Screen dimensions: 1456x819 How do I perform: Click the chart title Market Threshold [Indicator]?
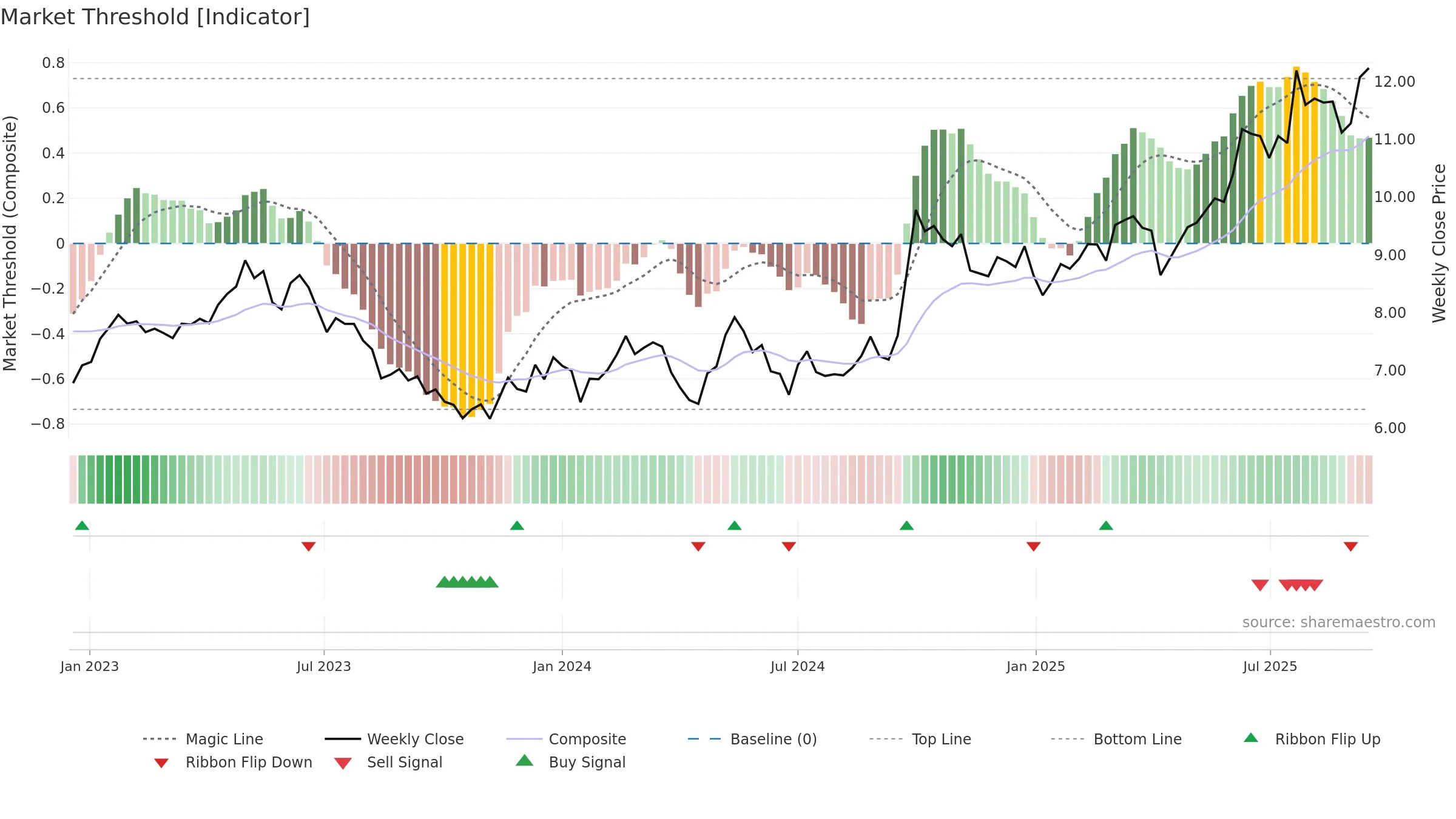click(155, 17)
